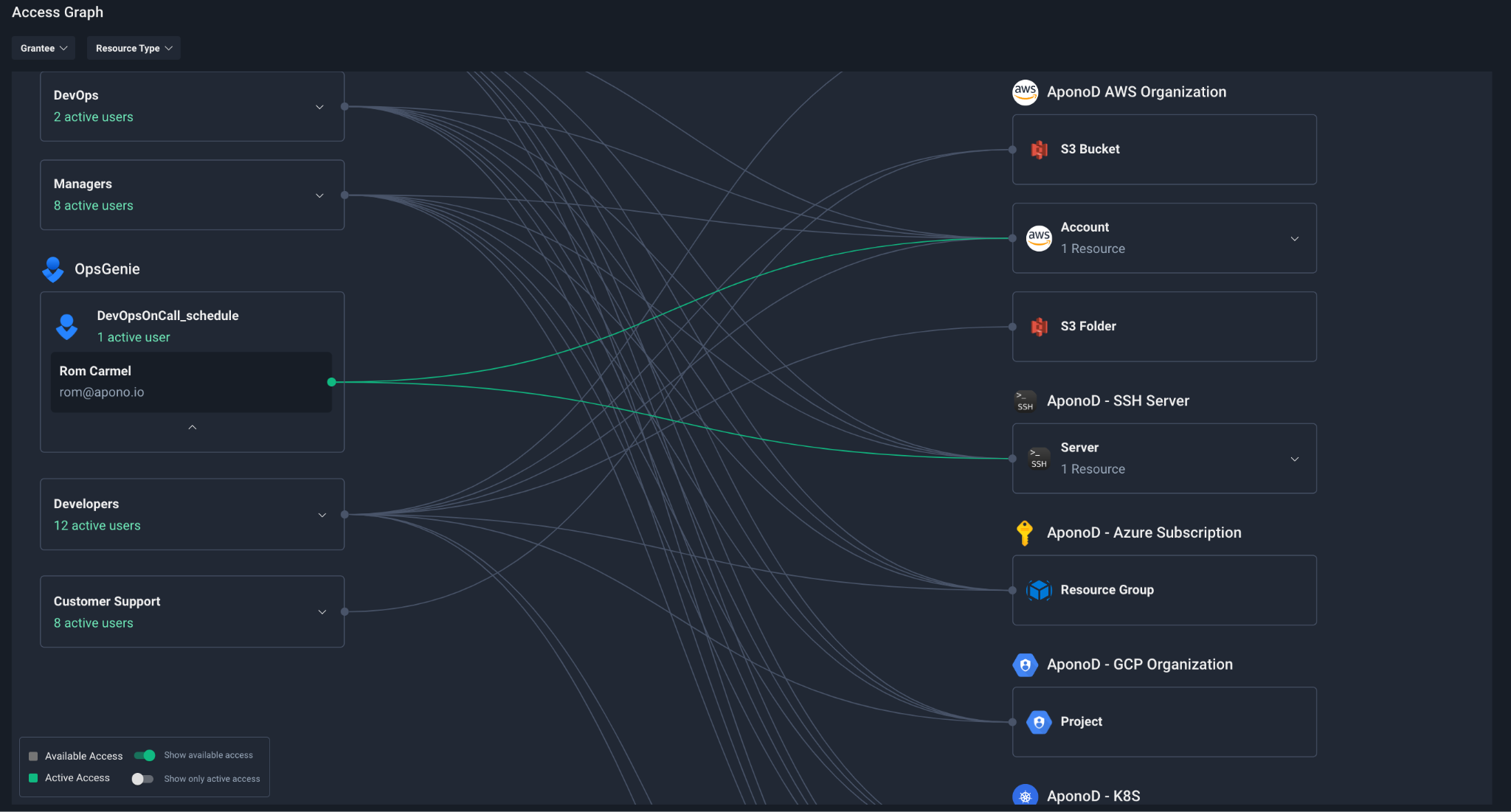
Task: Select the Project resource card
Action: point(1164,722)
